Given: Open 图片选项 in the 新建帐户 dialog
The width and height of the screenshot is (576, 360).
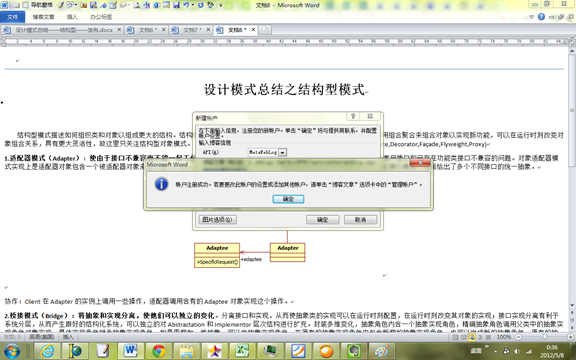Looking at the screenshot, I should coord(217,220).
